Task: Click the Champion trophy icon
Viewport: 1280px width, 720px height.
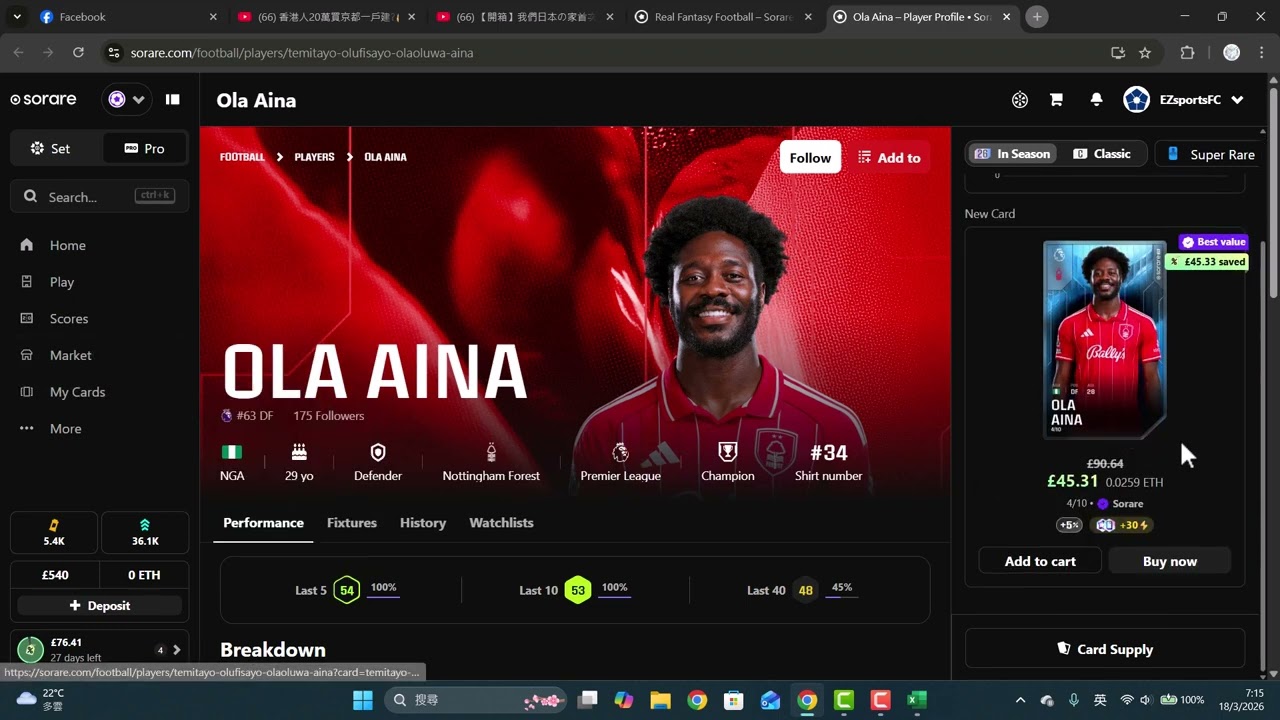Action: 728,452
